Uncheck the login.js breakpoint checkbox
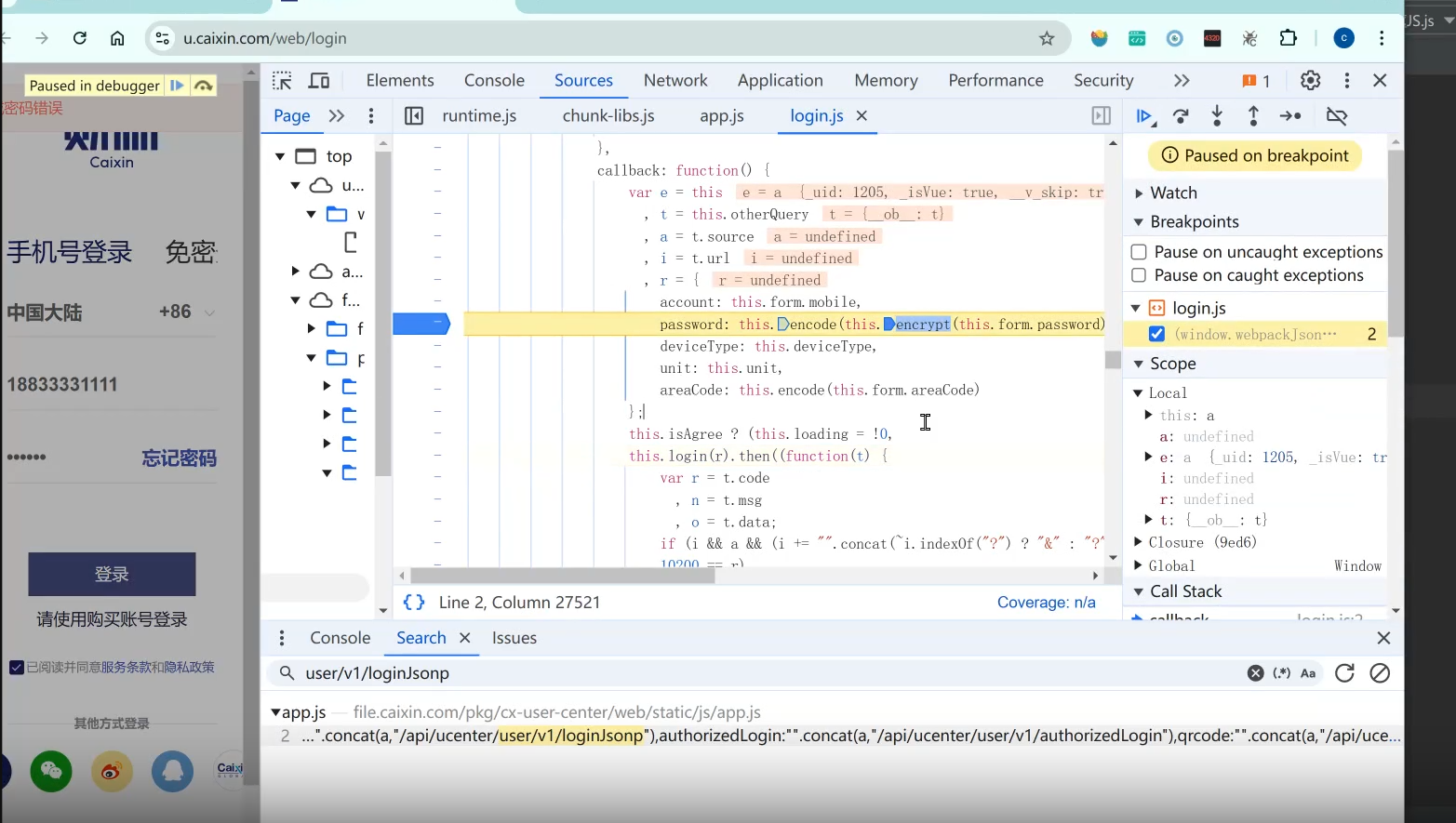The width and height of the screenshot is (1456, 823). [x=1156, y=334]
